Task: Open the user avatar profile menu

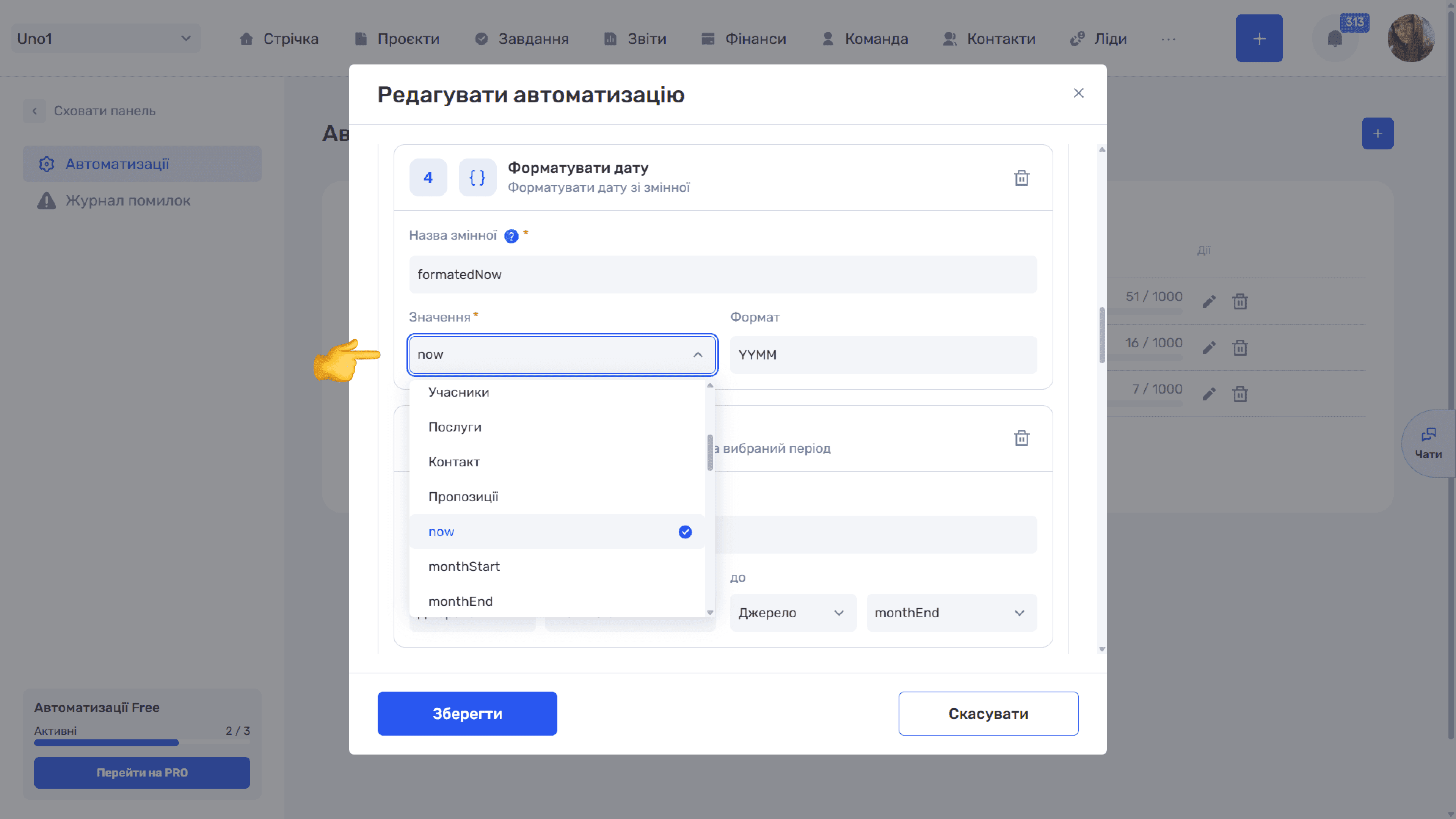Action: [x=1411, y=38]
